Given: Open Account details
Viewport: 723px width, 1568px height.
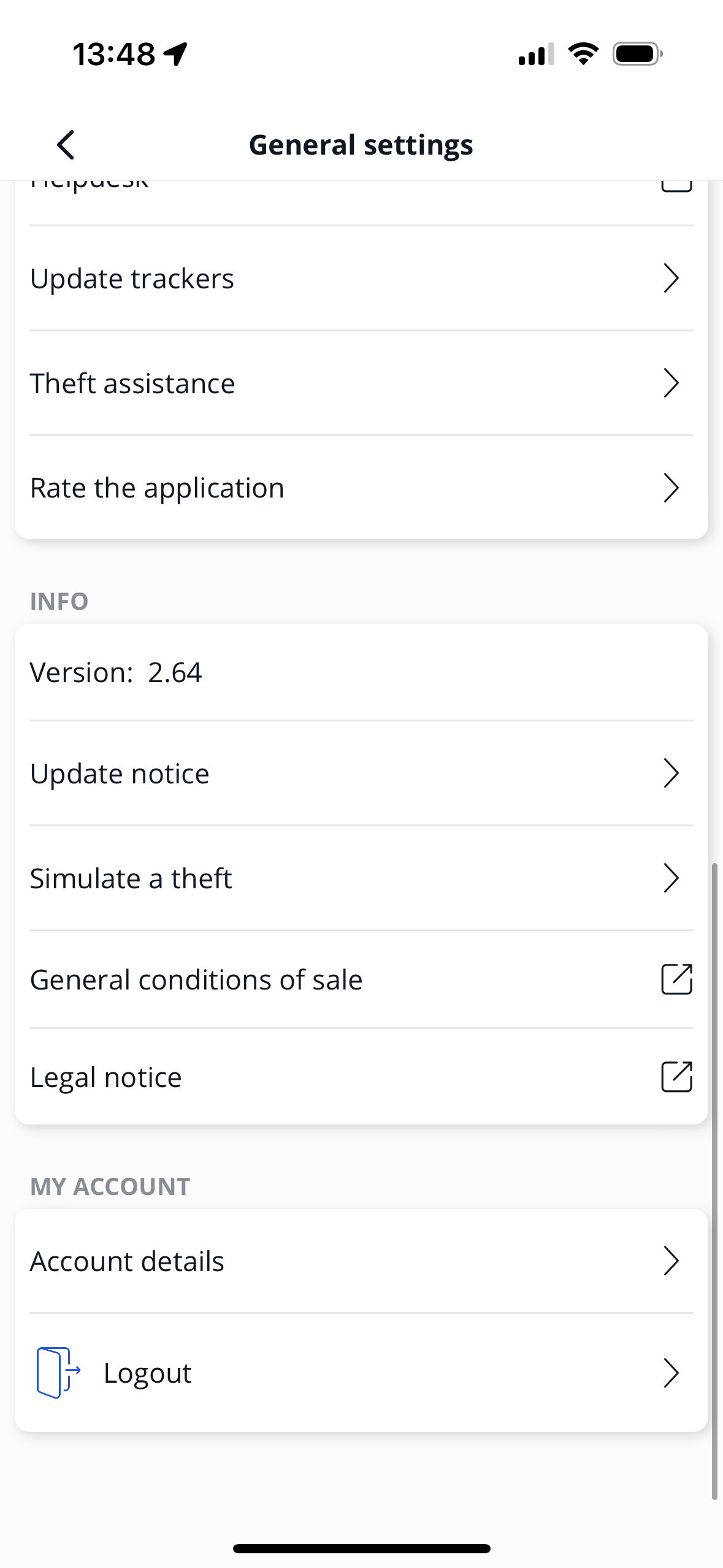Looking at the screenshot, I should coord(128,1261).
